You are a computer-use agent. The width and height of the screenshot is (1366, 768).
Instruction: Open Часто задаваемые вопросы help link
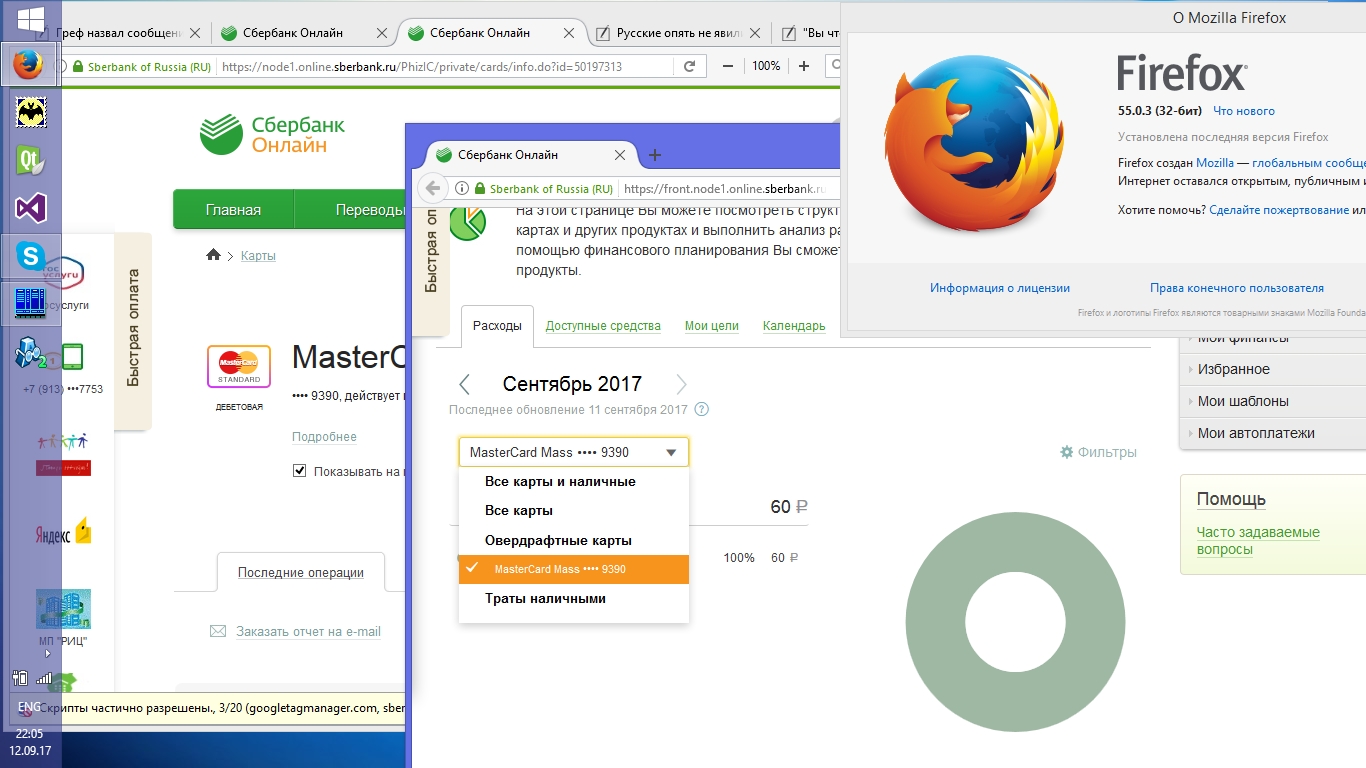1258,541
